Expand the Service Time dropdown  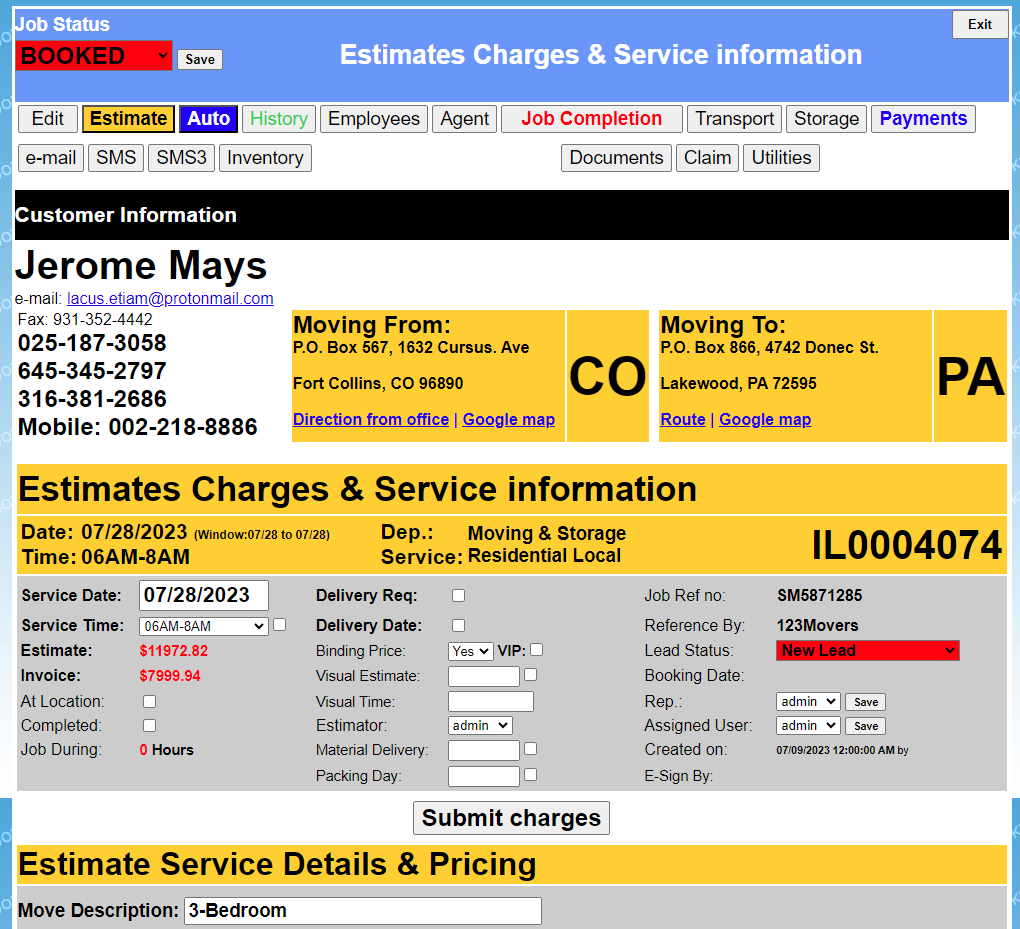pyautogui.click(x=203, y=626)
